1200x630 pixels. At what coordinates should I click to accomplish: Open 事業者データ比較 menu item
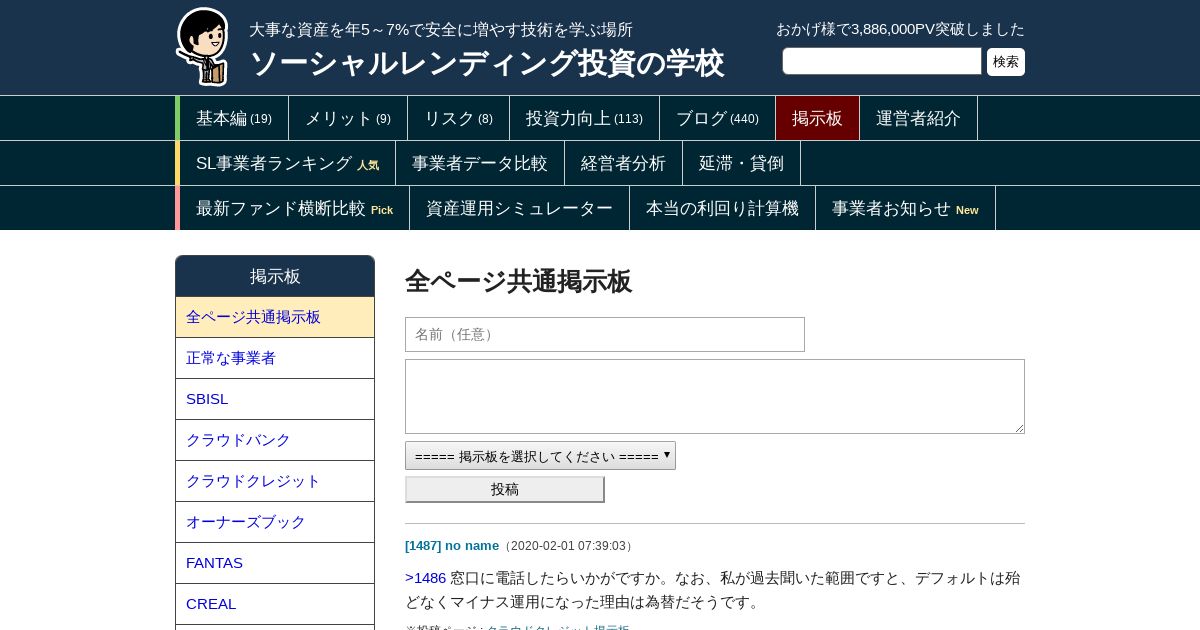[480, 163]
